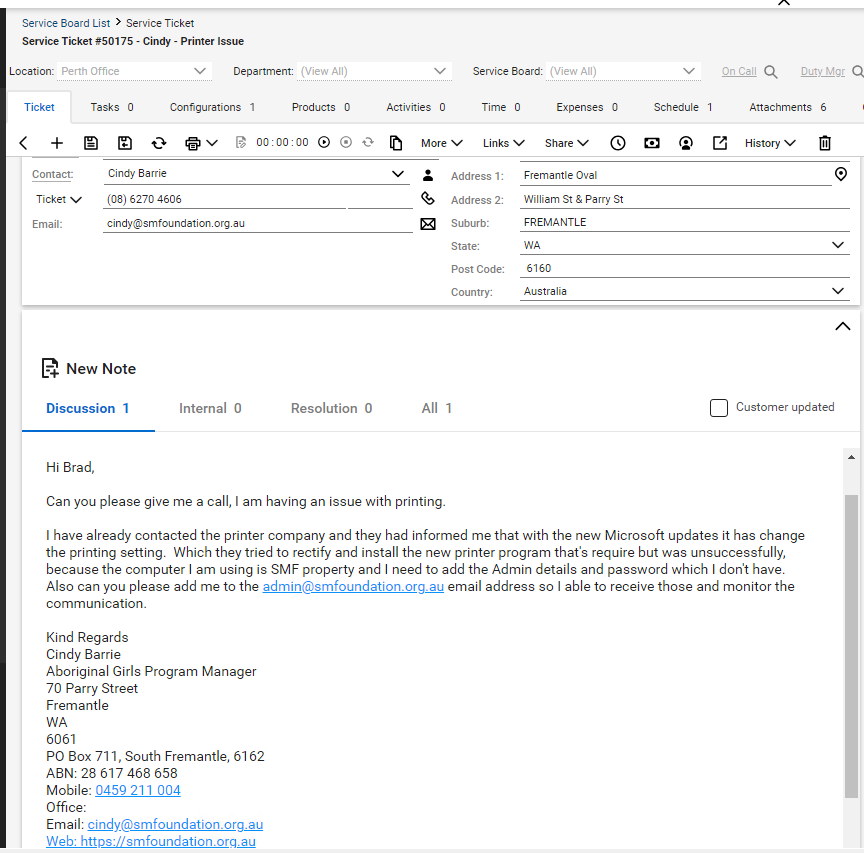864x853 pixels.
Task: Click the expense money icon in toolbar
Action: click(x=652, y=143)
